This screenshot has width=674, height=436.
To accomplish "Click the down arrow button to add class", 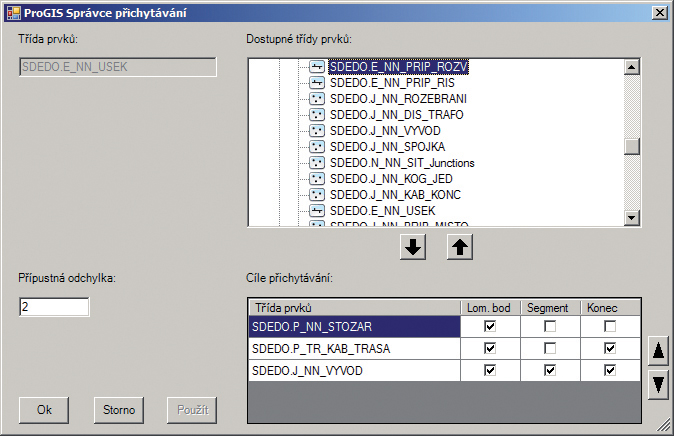I will (411, 248).
